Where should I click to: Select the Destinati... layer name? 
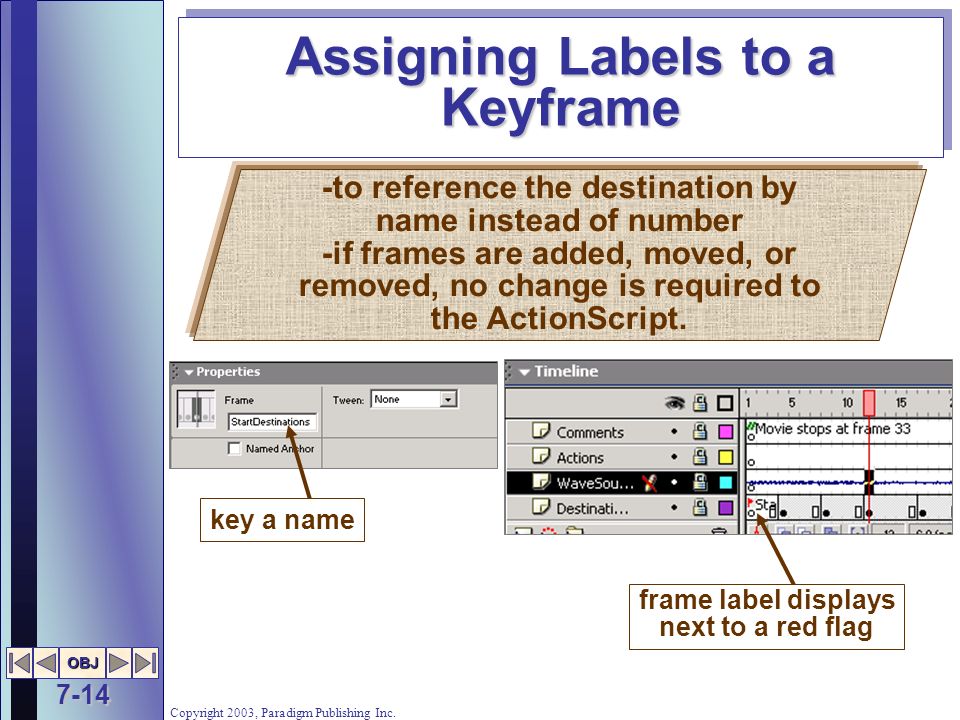pos(592,508)
